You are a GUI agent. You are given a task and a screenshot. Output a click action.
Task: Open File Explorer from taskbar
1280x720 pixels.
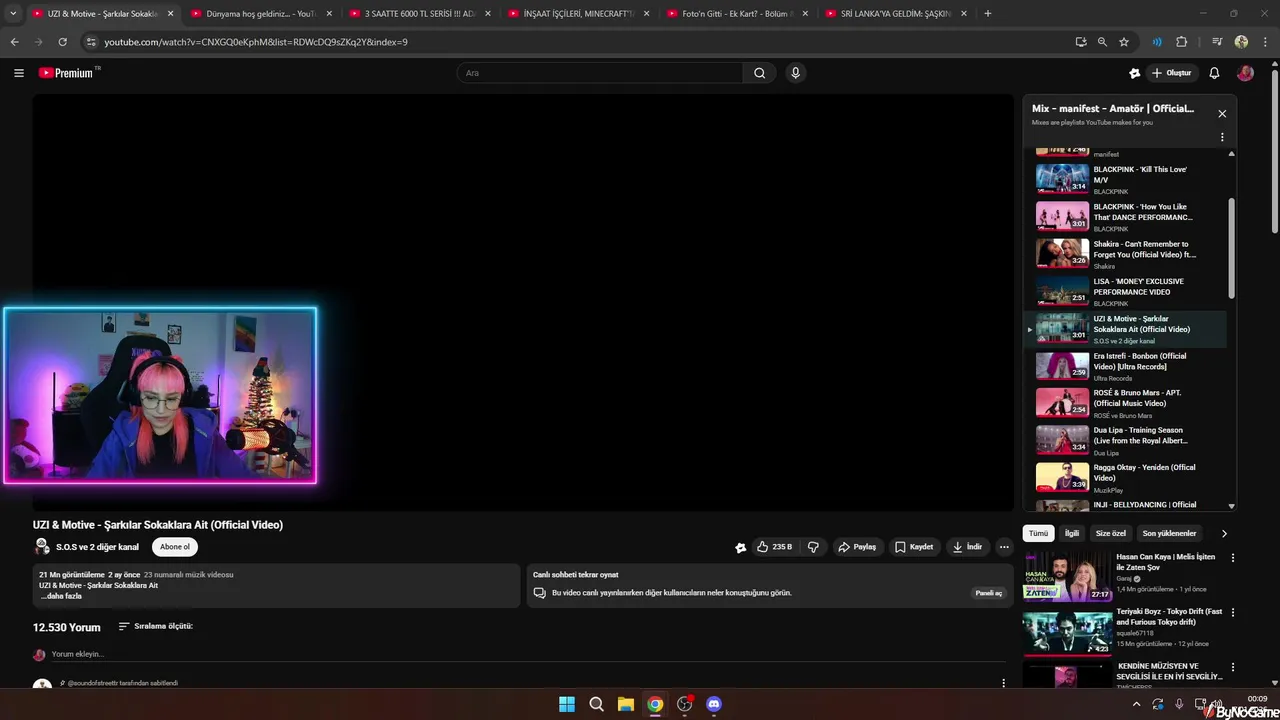click(x=625, y=704)
